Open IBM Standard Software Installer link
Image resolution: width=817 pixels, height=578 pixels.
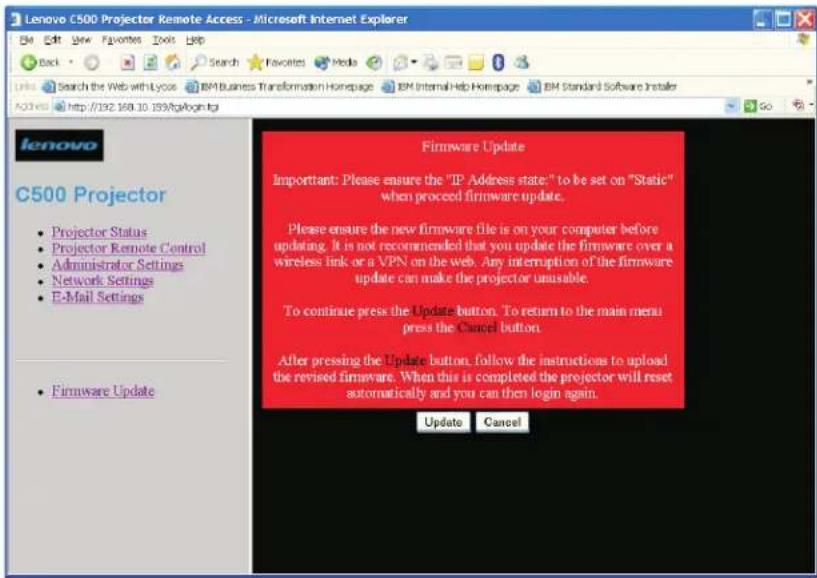pyautogui.click(x=602, y=87)
